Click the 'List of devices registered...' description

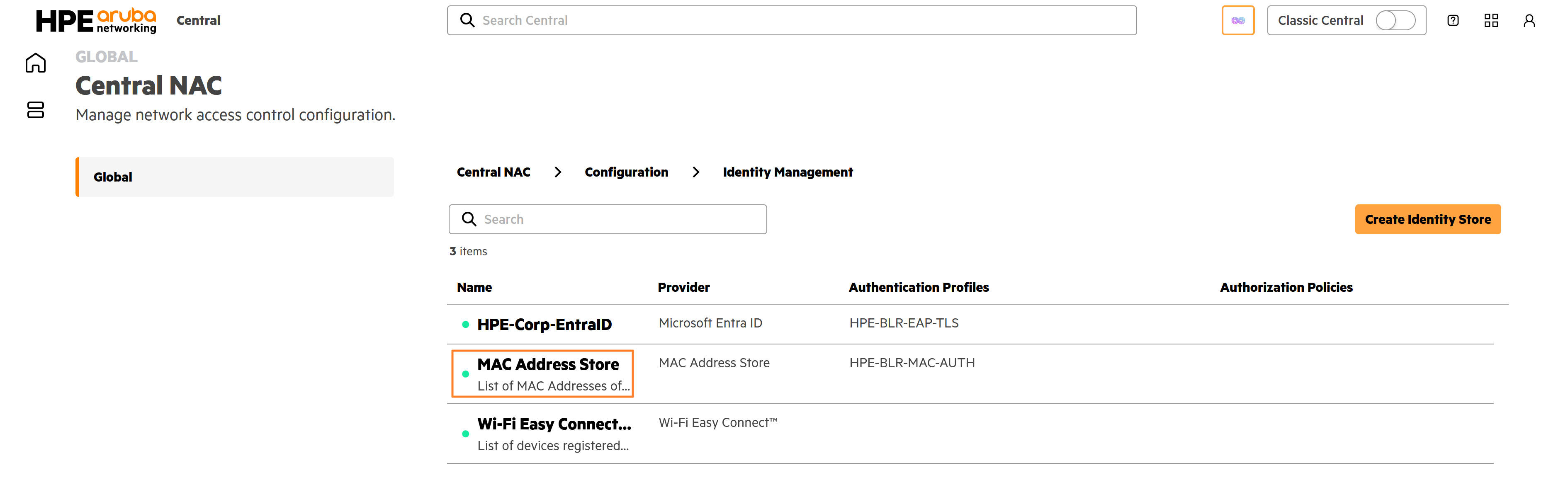point(553,445)
